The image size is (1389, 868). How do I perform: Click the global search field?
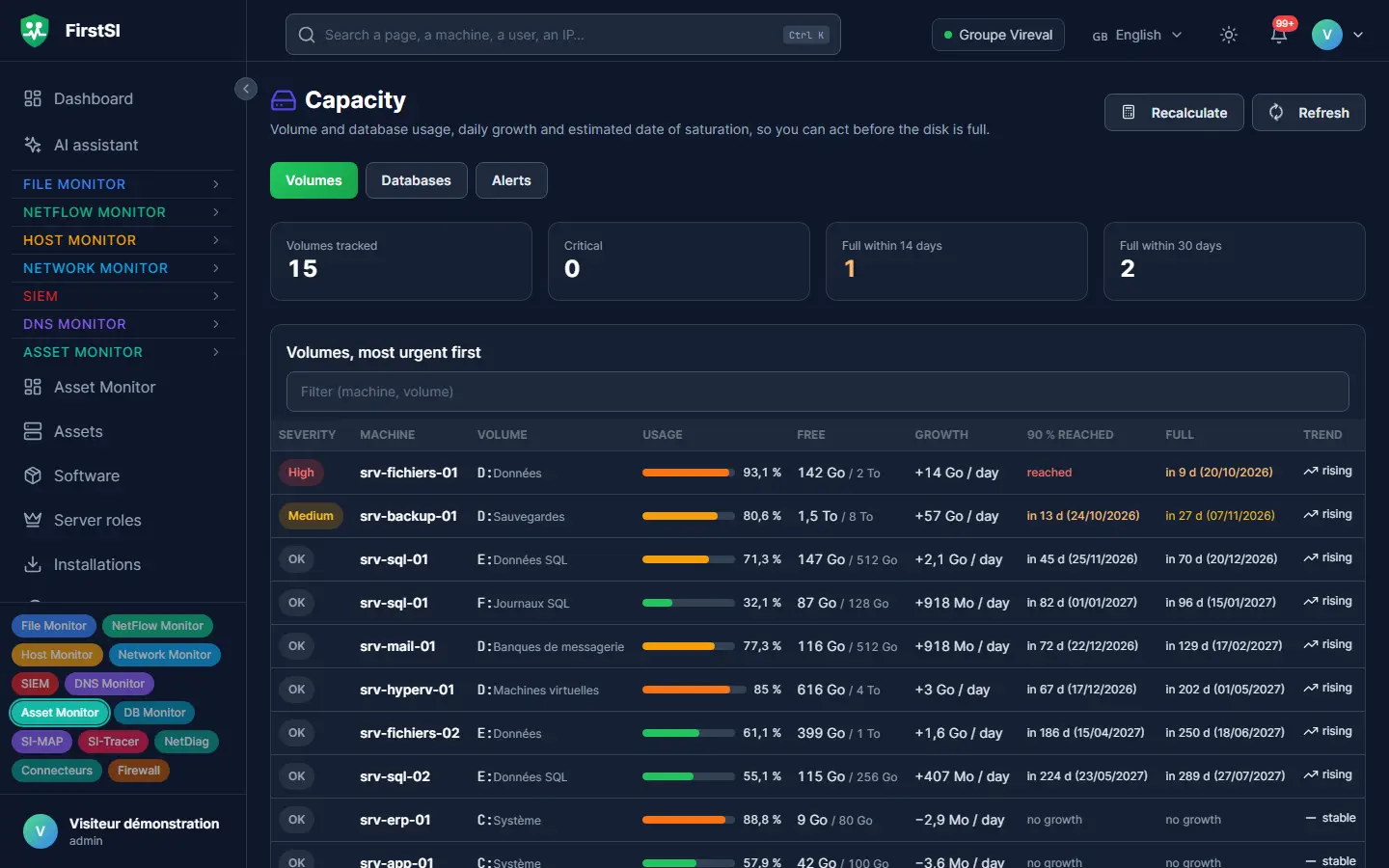pyautogui.click(x=563, y=35)
